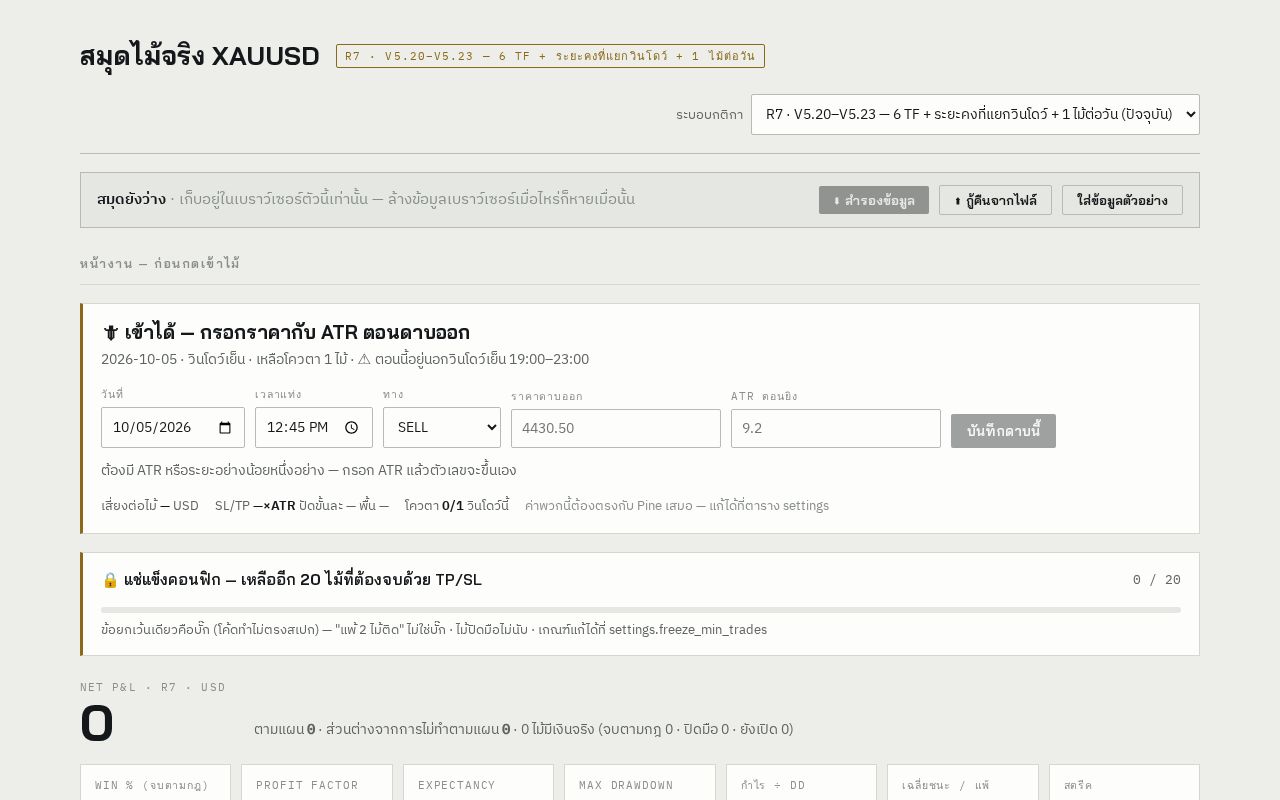Open the clock icon in time field
1280x800 pixels.
[351, 428]
